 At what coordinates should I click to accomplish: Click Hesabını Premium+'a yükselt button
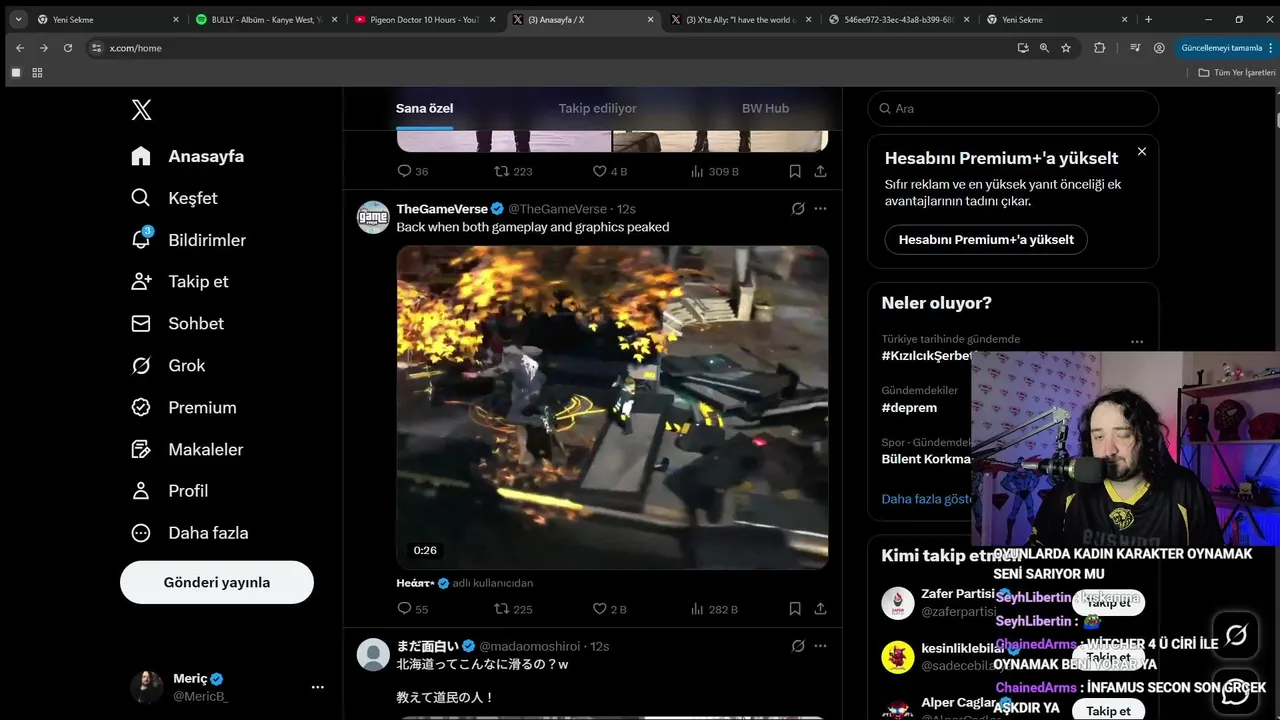click(986, 240)
